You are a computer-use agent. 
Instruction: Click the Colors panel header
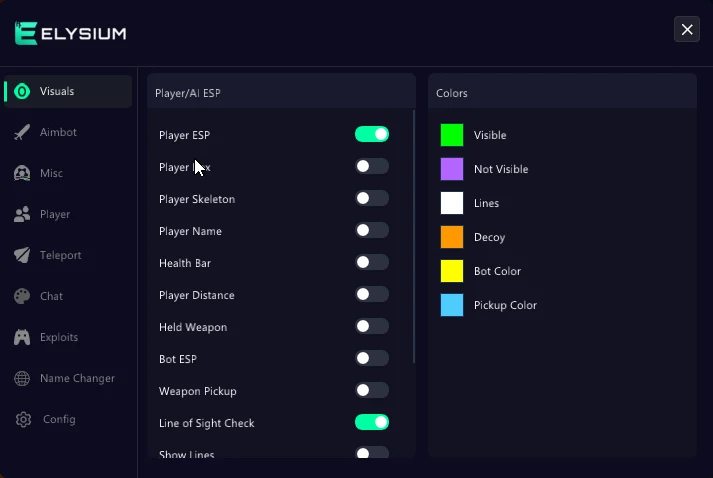click(x=562, y=93)
